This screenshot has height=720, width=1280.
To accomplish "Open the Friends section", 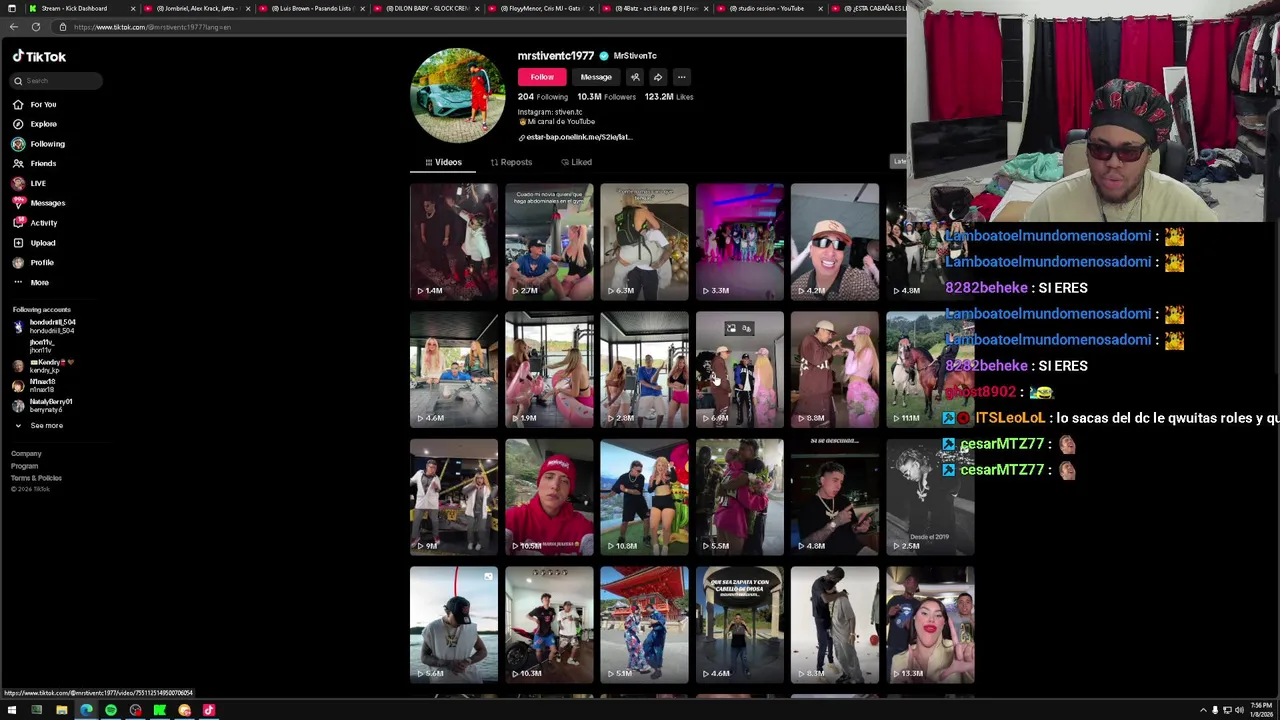I will point(43,163).
